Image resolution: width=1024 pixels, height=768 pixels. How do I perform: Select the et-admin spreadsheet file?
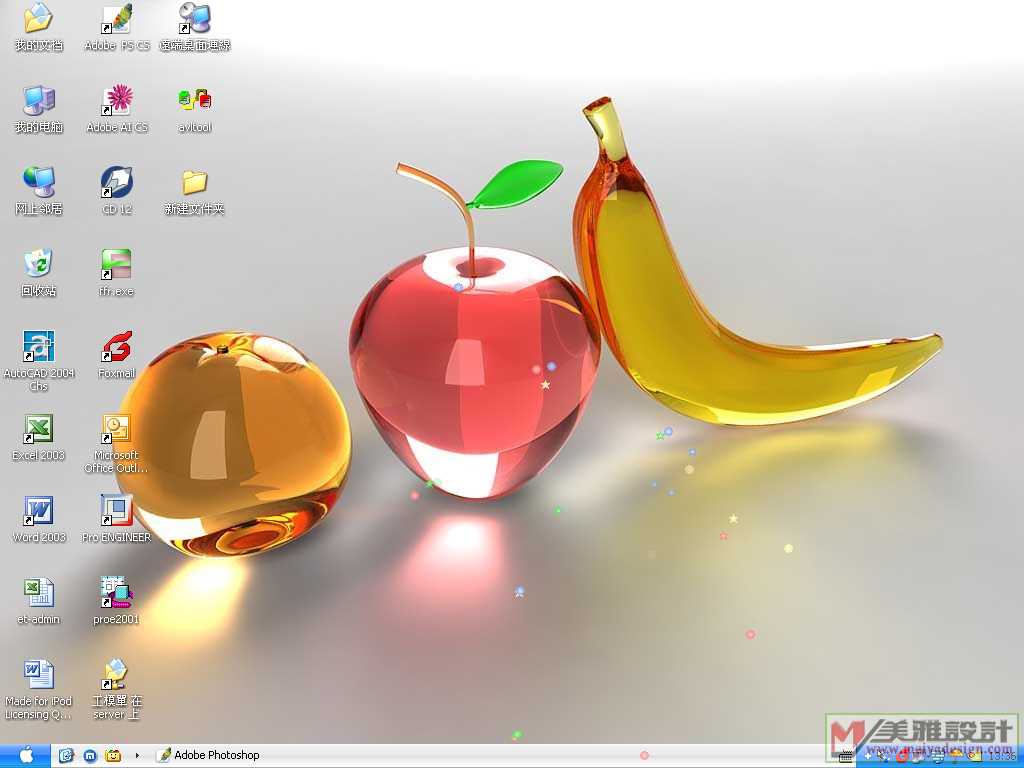point(39,593)
